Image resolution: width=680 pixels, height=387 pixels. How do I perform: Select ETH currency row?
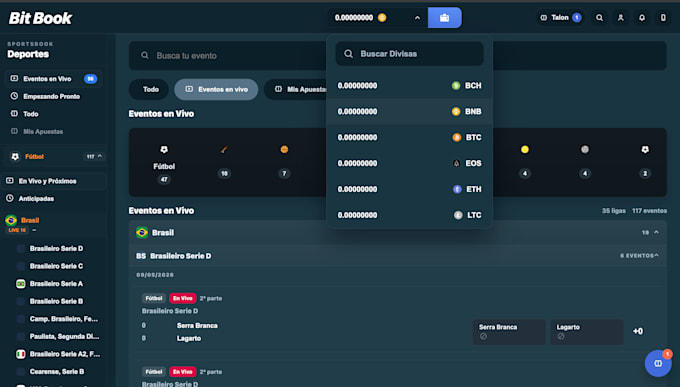(x=409, y=189)
